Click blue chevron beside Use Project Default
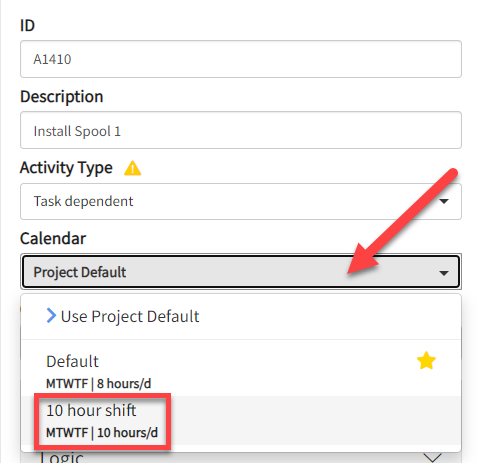Screen dimensions: 478x463 (x=51, y=315)
